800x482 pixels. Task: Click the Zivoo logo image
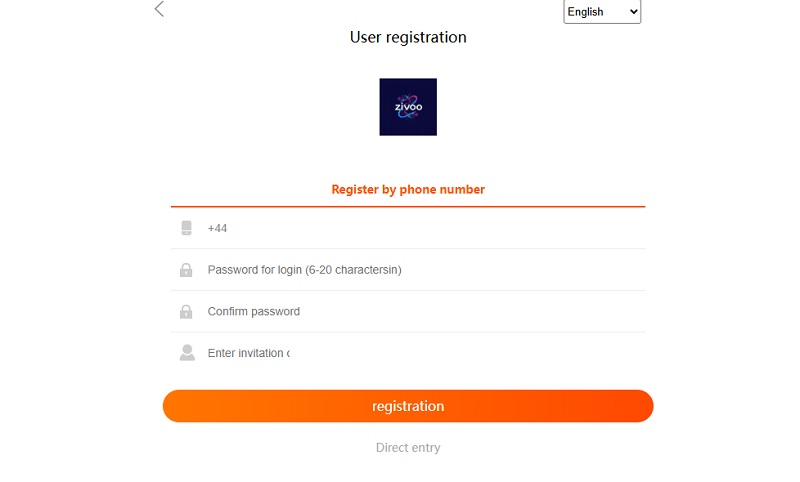(408, 107)
